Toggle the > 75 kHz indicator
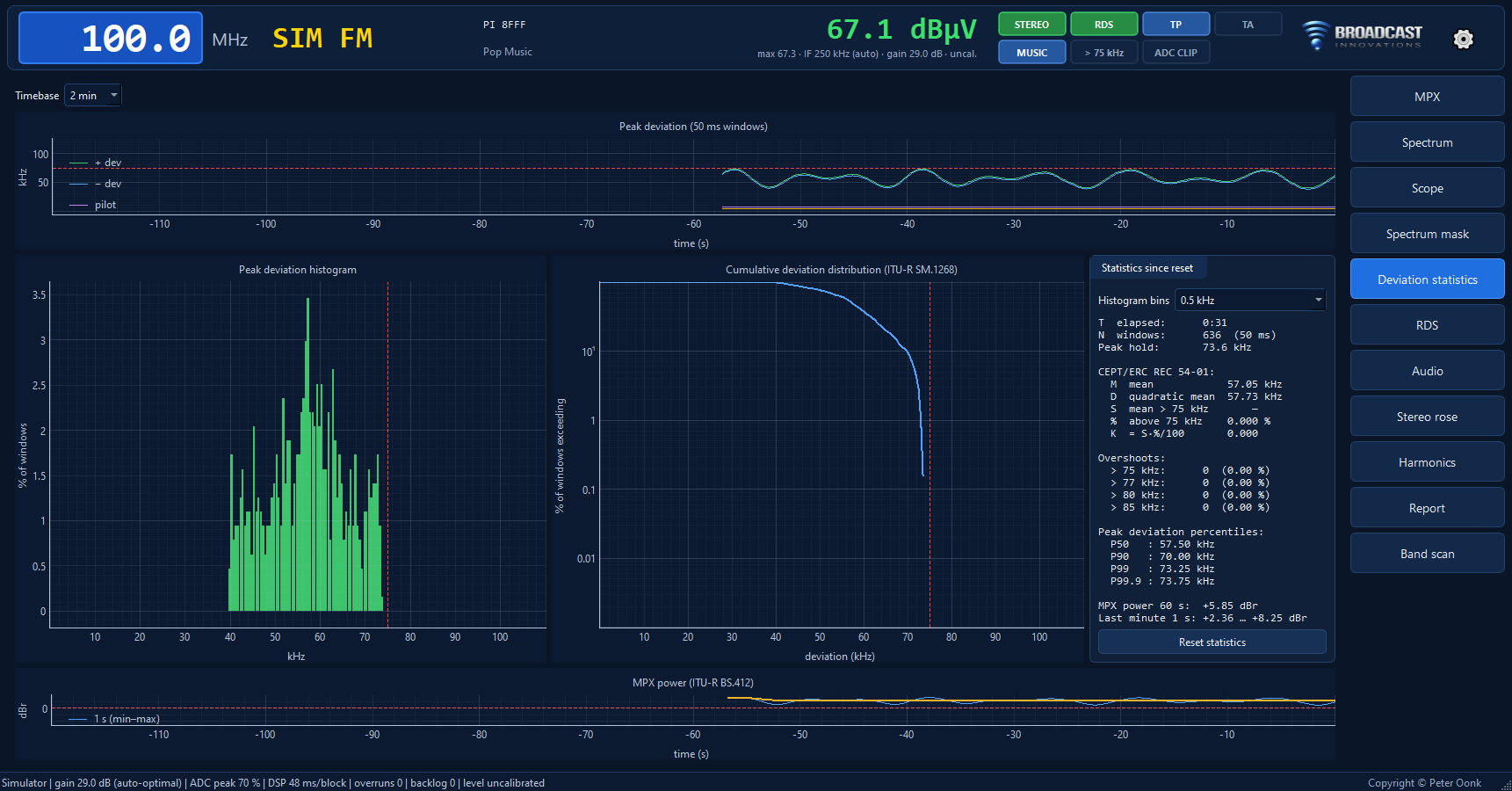 click(1103, 53)
